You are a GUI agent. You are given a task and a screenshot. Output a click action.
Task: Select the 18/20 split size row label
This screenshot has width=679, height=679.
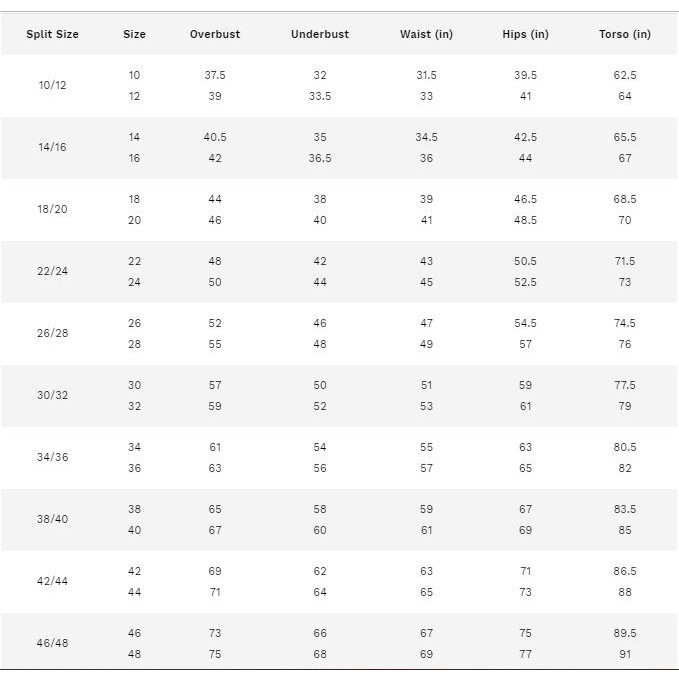coord(53,210)
